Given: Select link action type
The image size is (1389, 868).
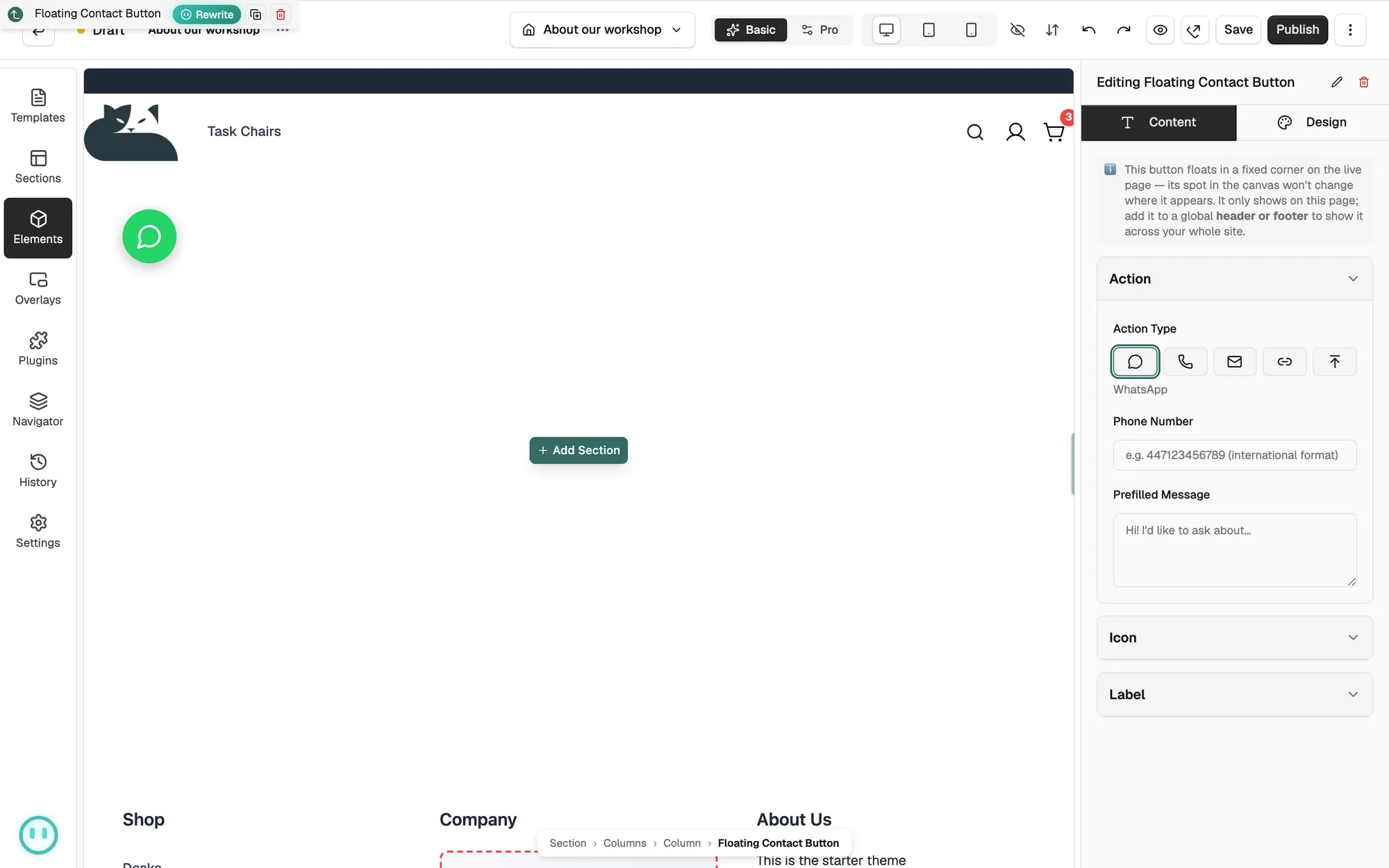Looking at the screenshot, I should pos(1285,362).
